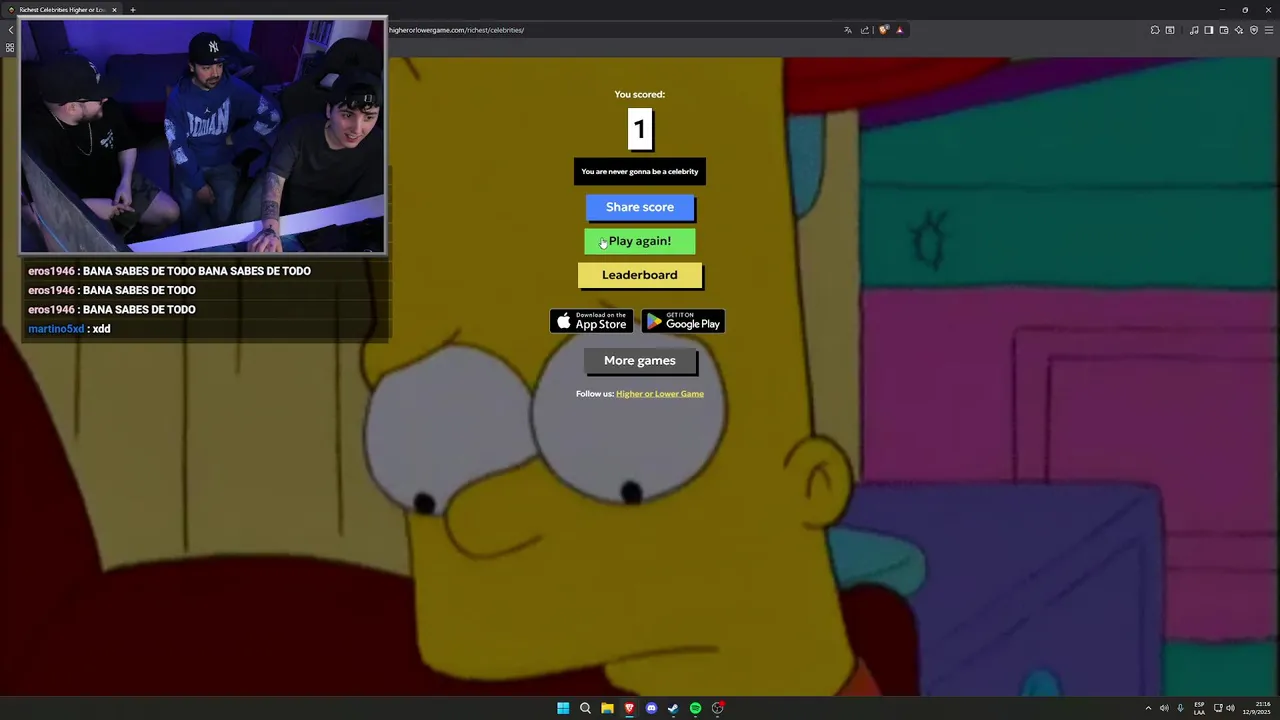Open Discord from the taskbar
The image size is (1280, 720).
(x=651, y=708)
